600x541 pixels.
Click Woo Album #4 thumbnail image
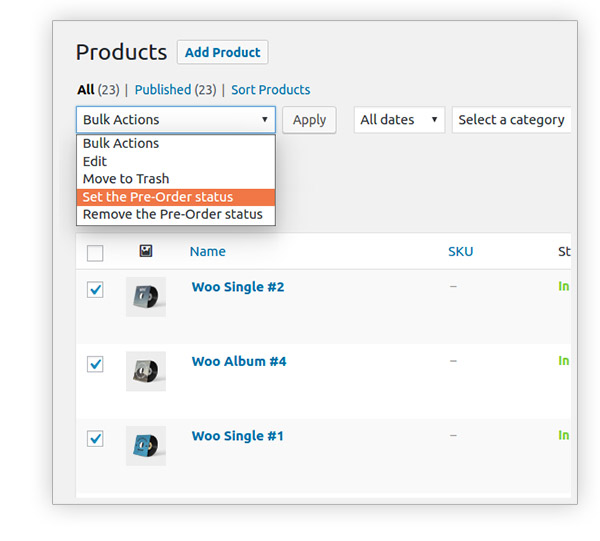(146, 371)
